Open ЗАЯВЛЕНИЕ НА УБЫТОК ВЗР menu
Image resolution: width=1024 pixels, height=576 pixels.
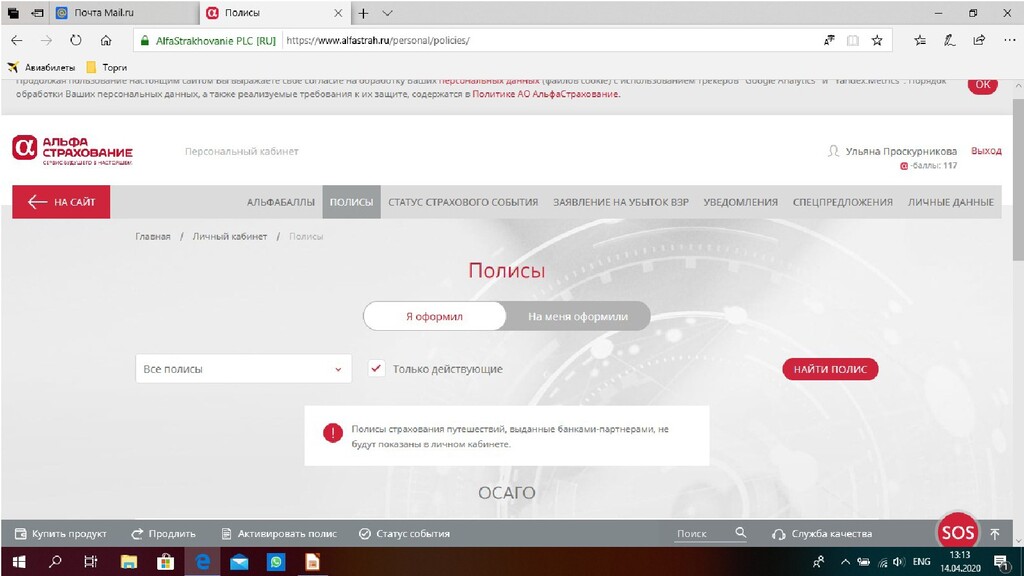click(621, 202)
